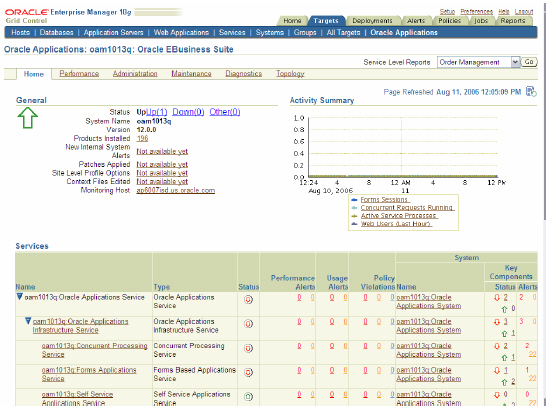Open Products Installed 196 link
552x412 pixels.
142,138
